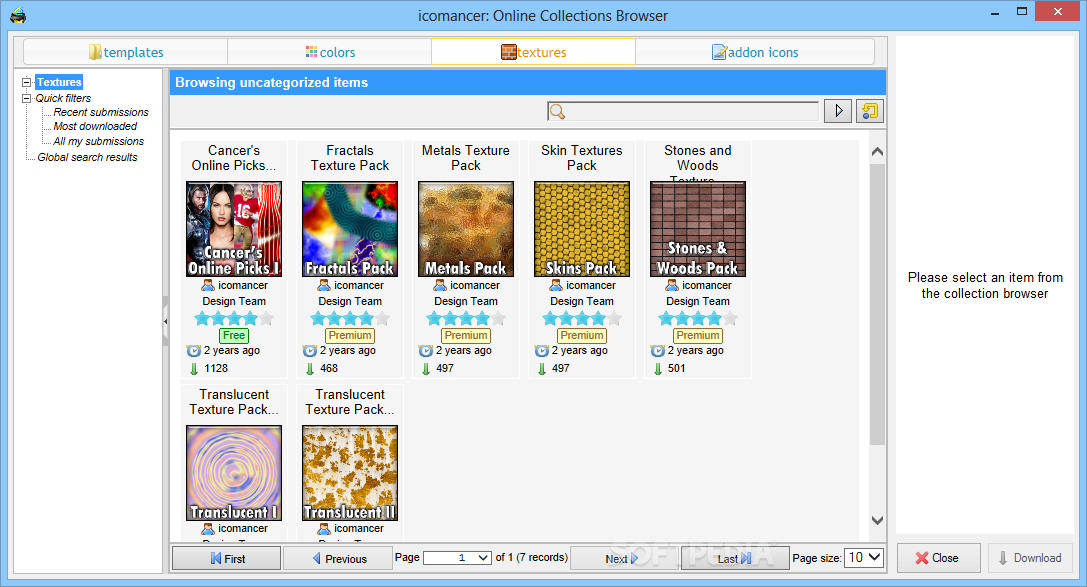This screenshot has height=587, width=1087.
Task: Click Premium badge on Metals Texture Pack
Action: click(x=466, y=335)
